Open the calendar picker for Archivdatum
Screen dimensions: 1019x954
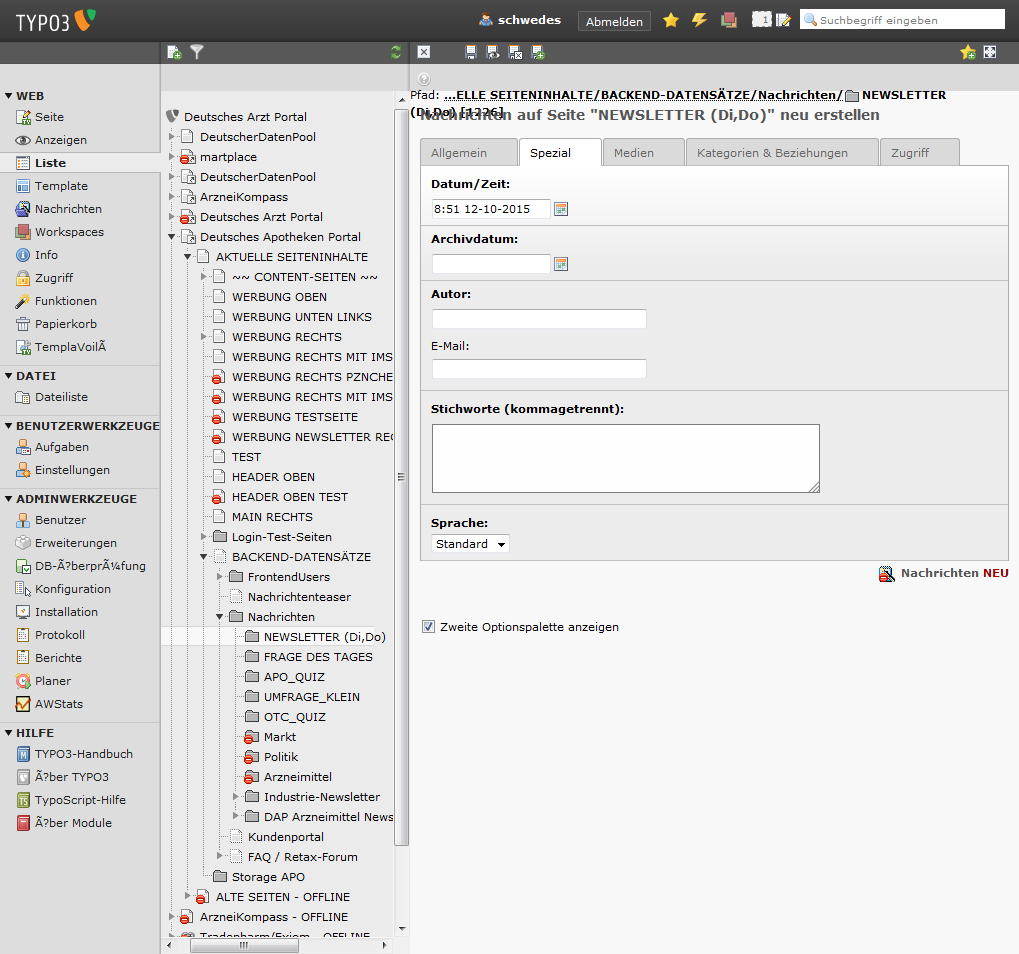pyautogui.click(x=561, y=264)
